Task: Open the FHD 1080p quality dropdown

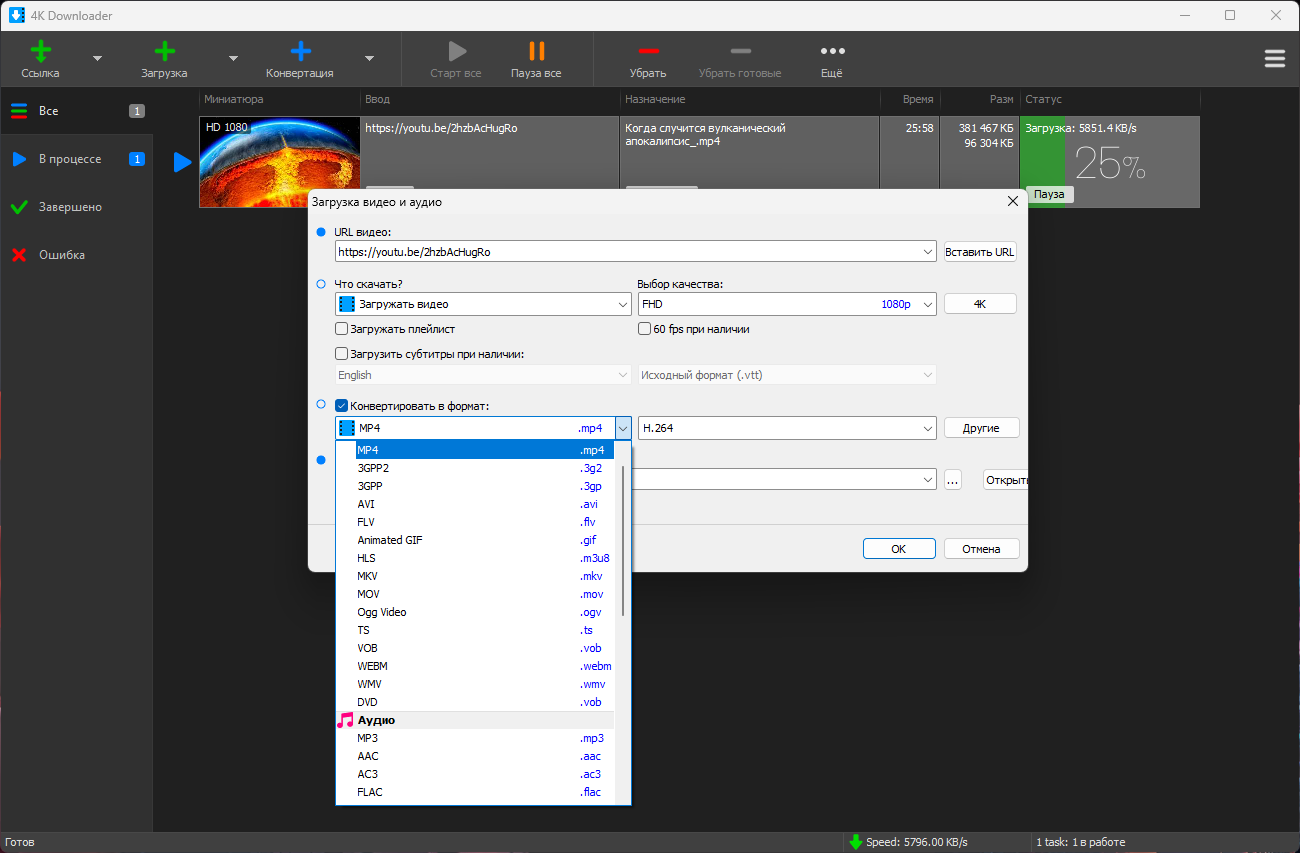Action: [787, 304]
